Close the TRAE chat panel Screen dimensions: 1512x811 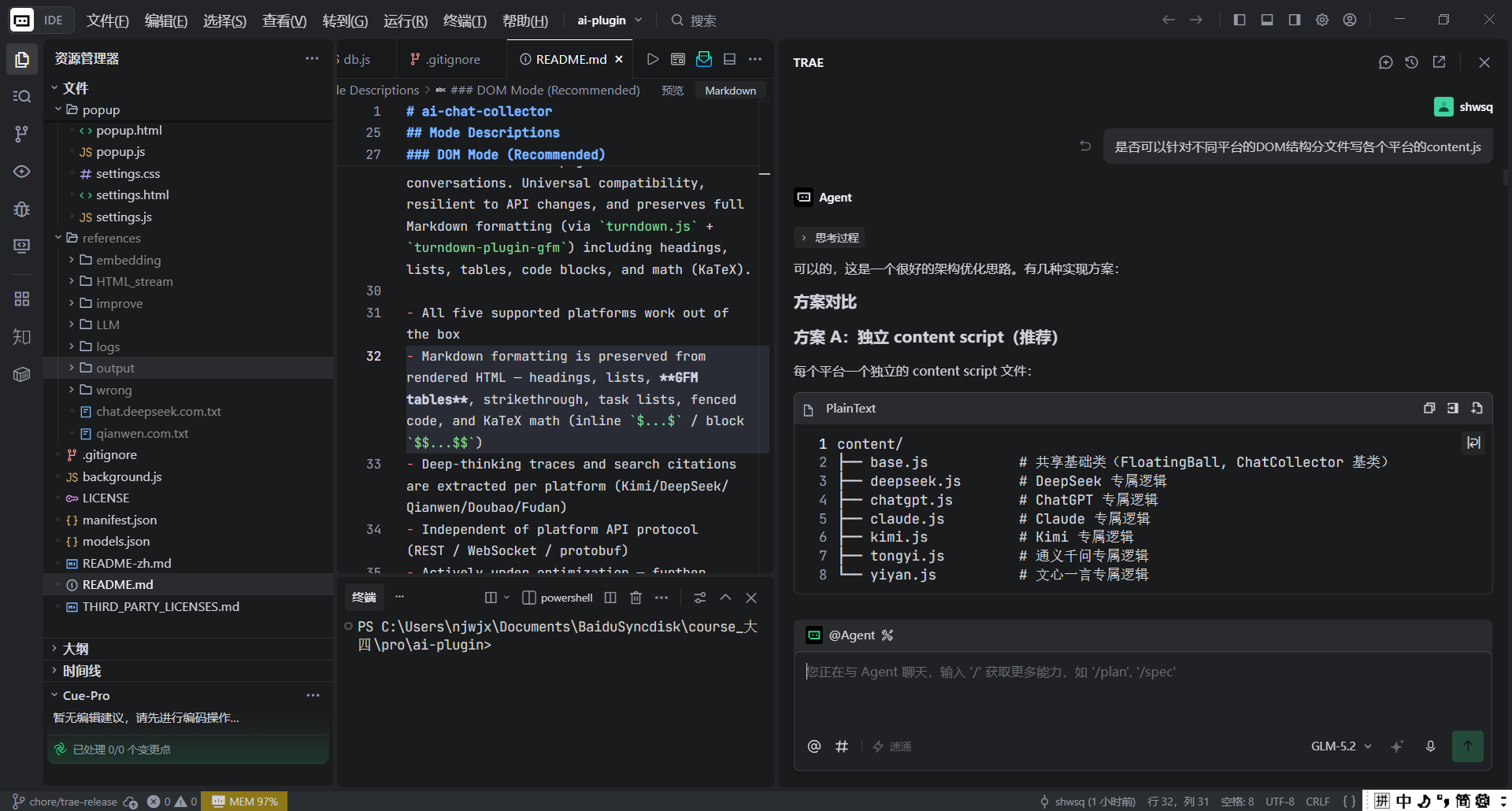1484,62
